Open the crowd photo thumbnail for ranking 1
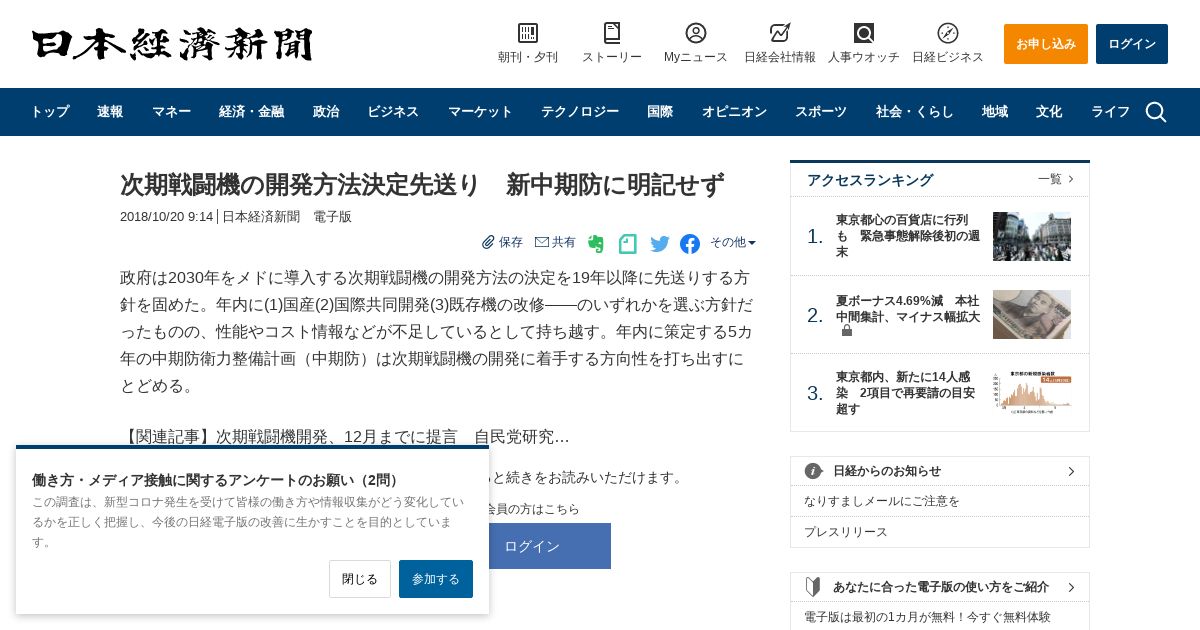Viewport: 1200px width, 630px height. [x=1032, y=236]
